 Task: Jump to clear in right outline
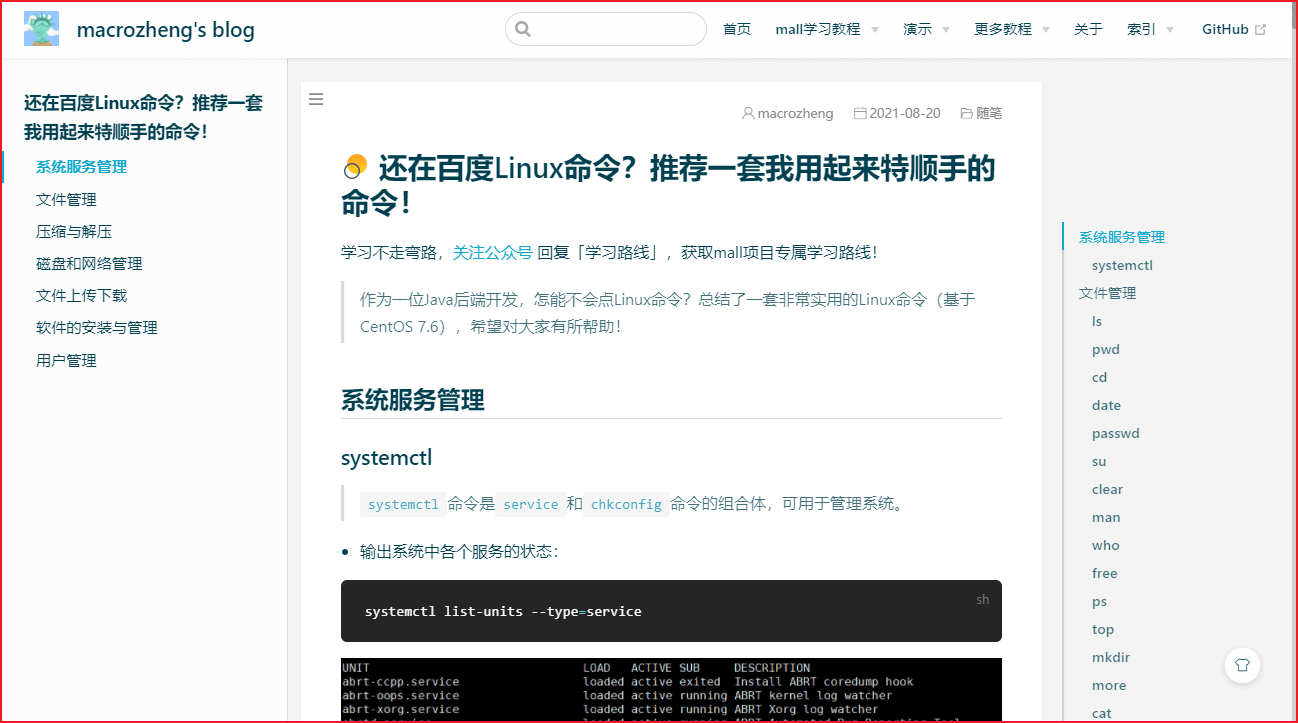[x=1107, y=489]
